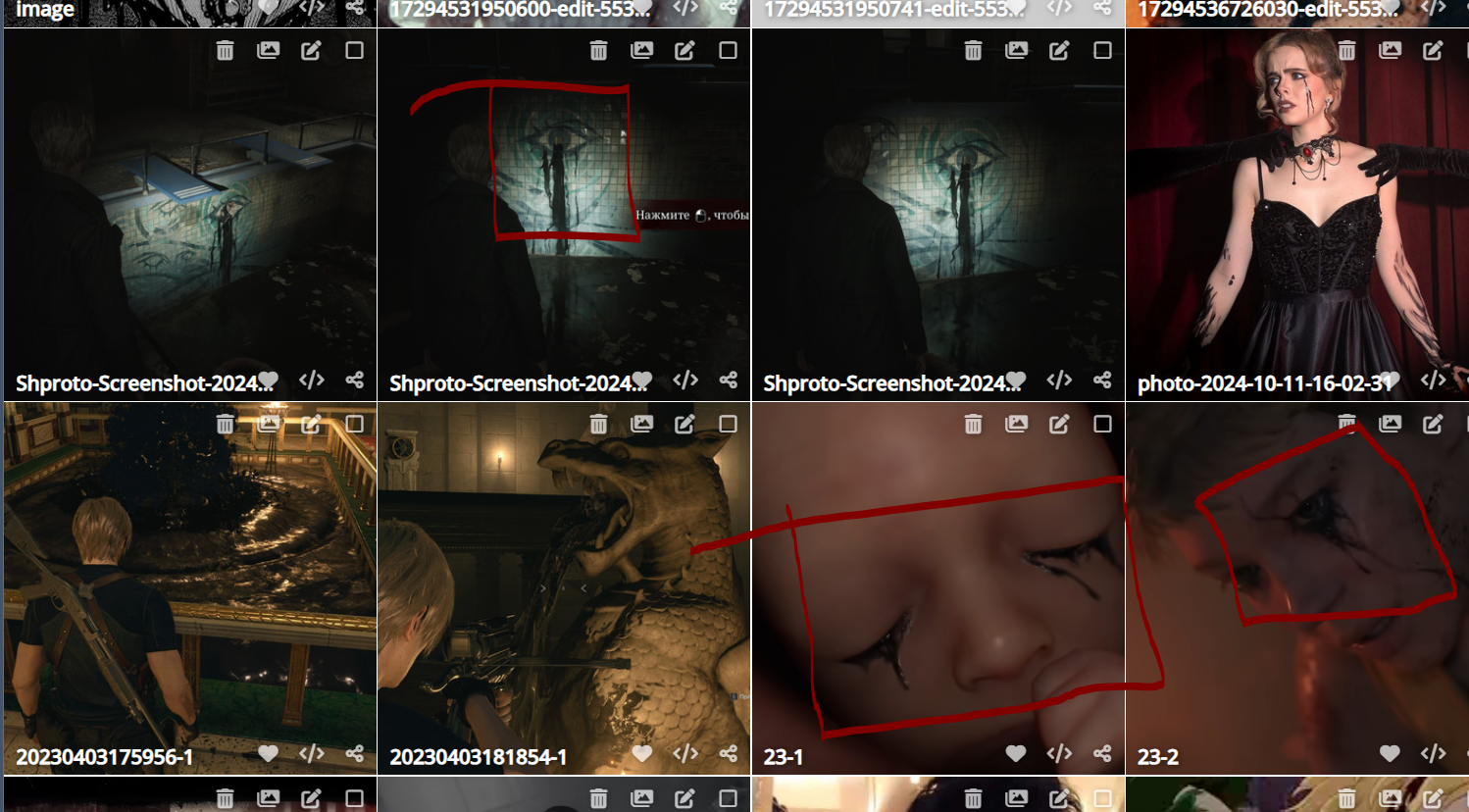Open the photo-2024-10-11-16-02-31 title link
1469x812 pixels.
pos(1264,383)
